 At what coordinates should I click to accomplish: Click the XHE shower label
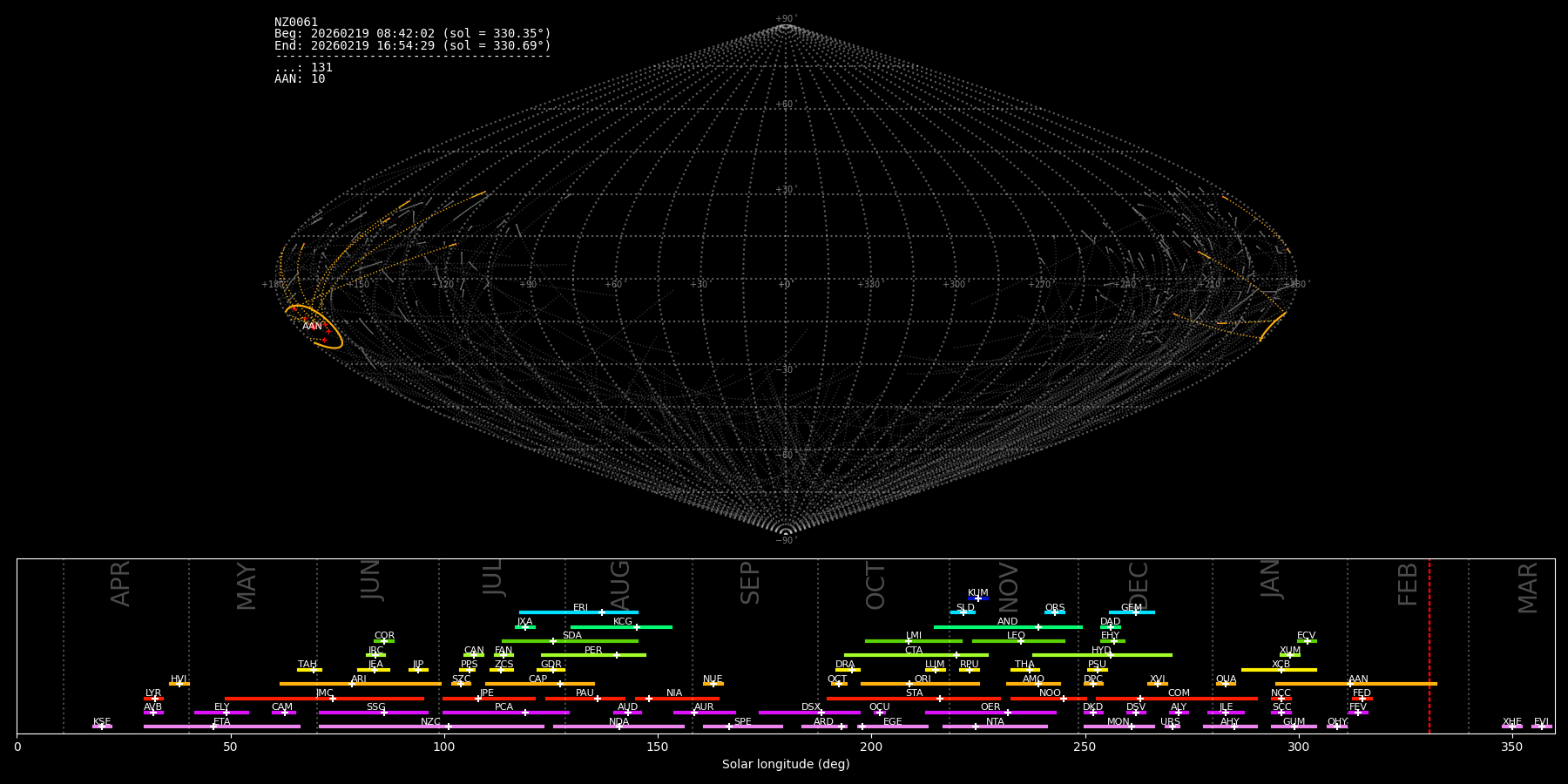pyautogui.click(x=1512, y=722)
